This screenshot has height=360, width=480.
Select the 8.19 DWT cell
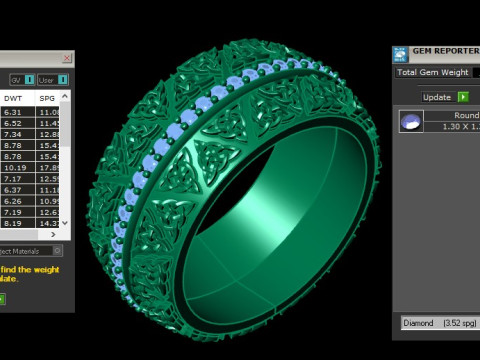pyautogui.click(x=18, y=223)
